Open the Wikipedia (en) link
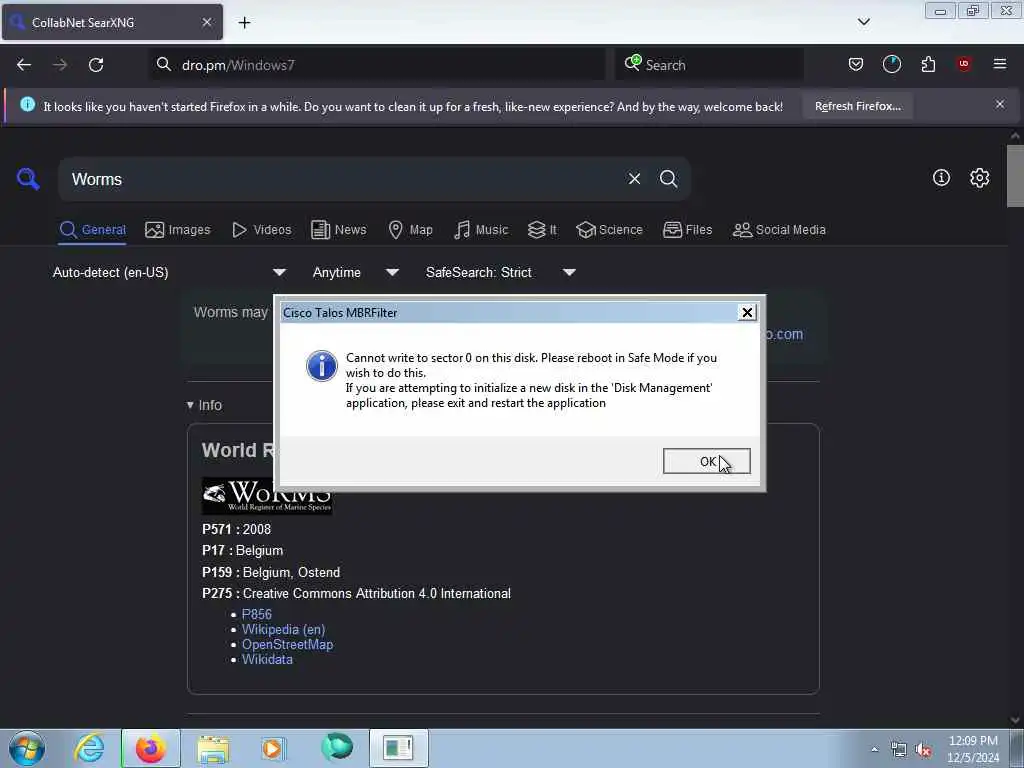The height and width of the screenshot is (768, 1024). 283,630
